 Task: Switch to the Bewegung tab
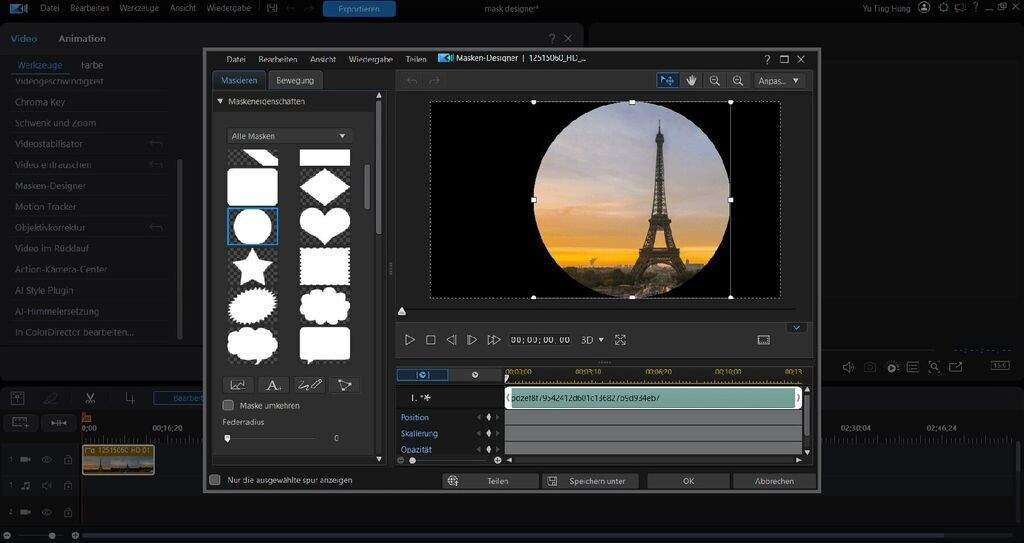pyautogui.click(x=295, y=80)
